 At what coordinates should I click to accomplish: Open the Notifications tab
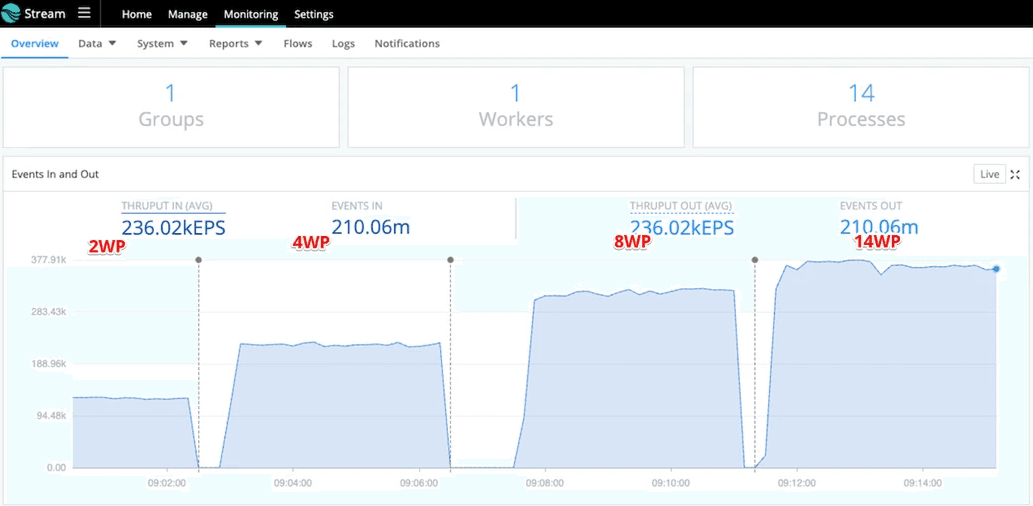pos(407,44)
